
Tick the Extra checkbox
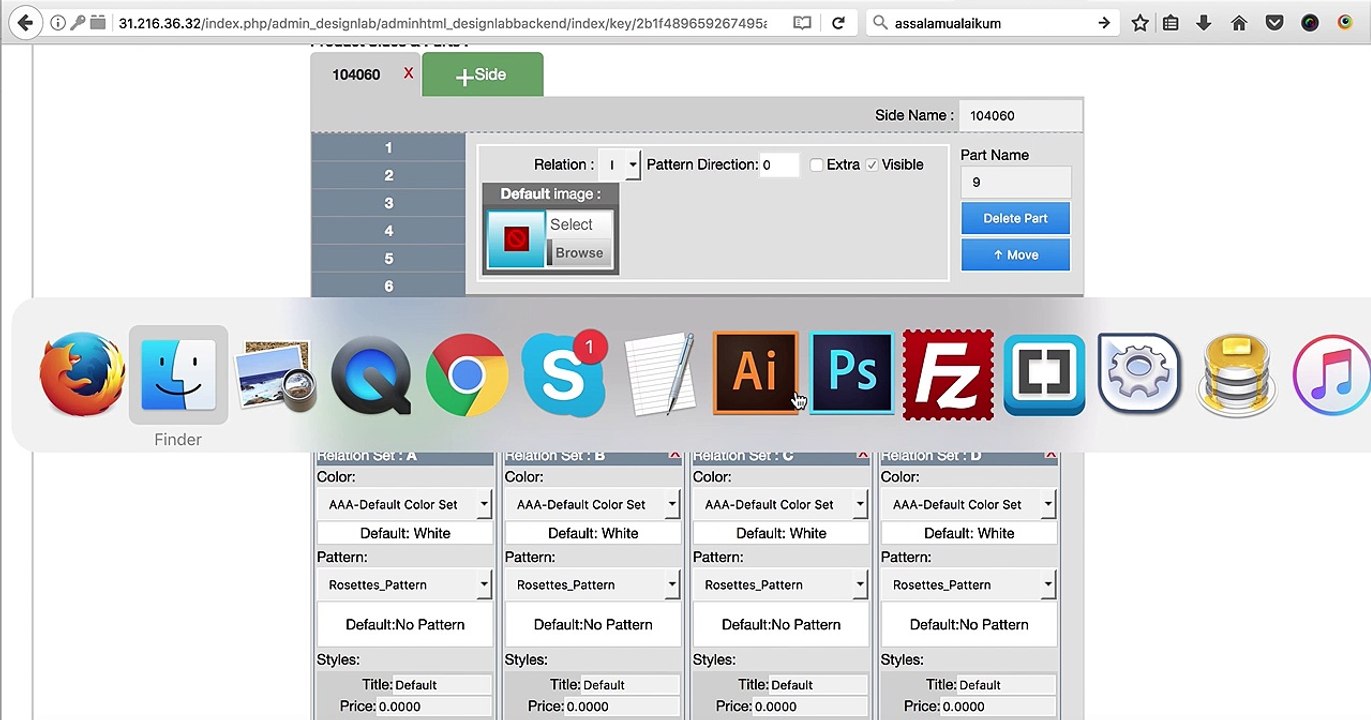(x=816, y=165)
